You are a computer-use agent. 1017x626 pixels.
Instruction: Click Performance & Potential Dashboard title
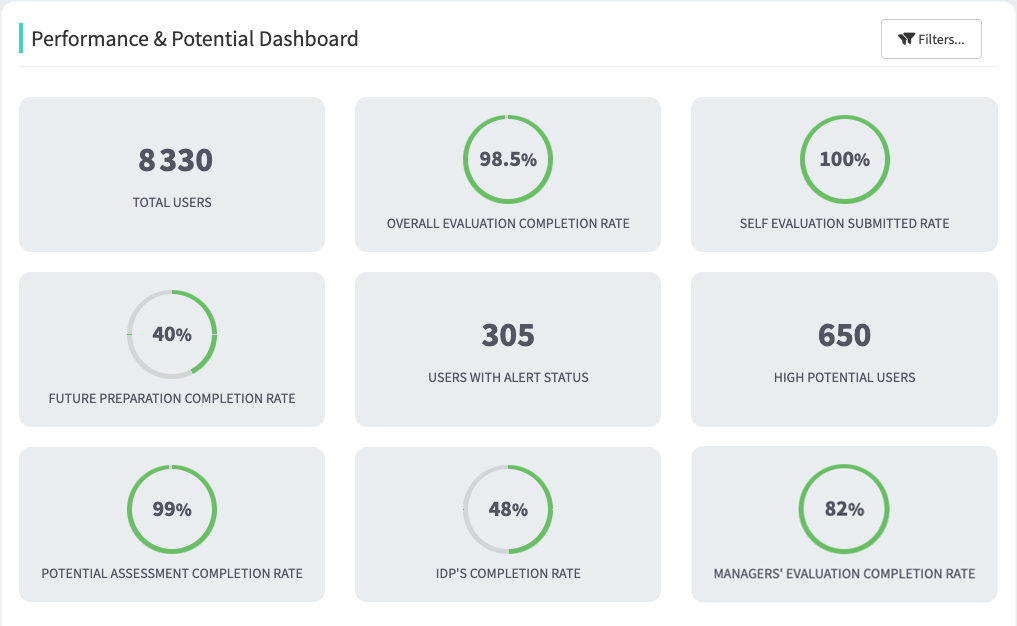point(195,39)
